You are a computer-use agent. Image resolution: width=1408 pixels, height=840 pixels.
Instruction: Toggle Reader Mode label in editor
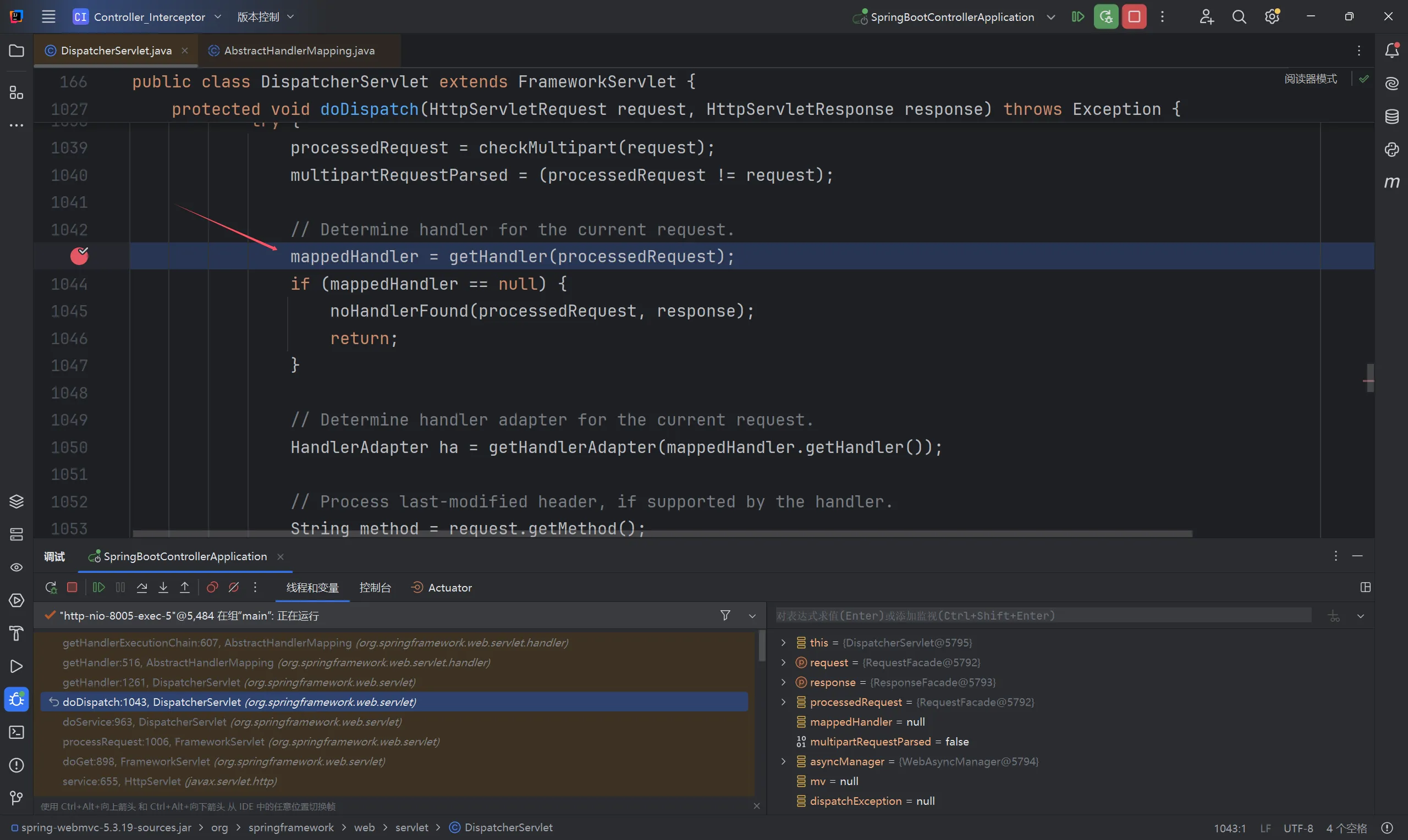1311,79
